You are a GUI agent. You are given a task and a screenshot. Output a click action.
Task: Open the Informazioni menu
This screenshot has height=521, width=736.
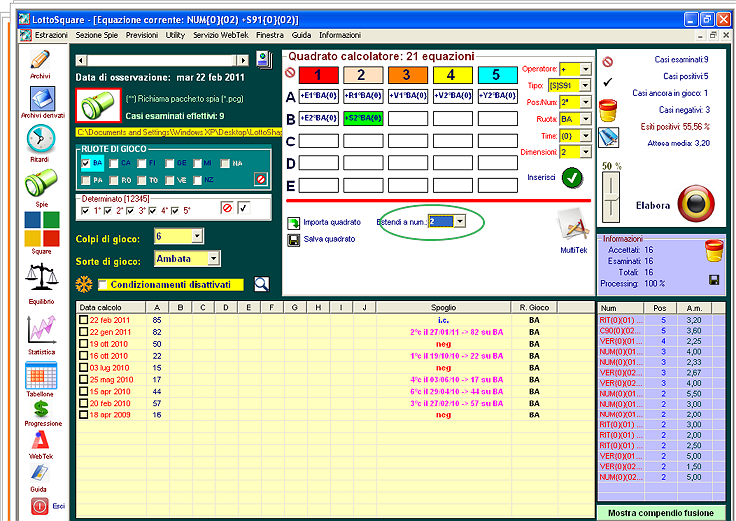click(340, 35)
